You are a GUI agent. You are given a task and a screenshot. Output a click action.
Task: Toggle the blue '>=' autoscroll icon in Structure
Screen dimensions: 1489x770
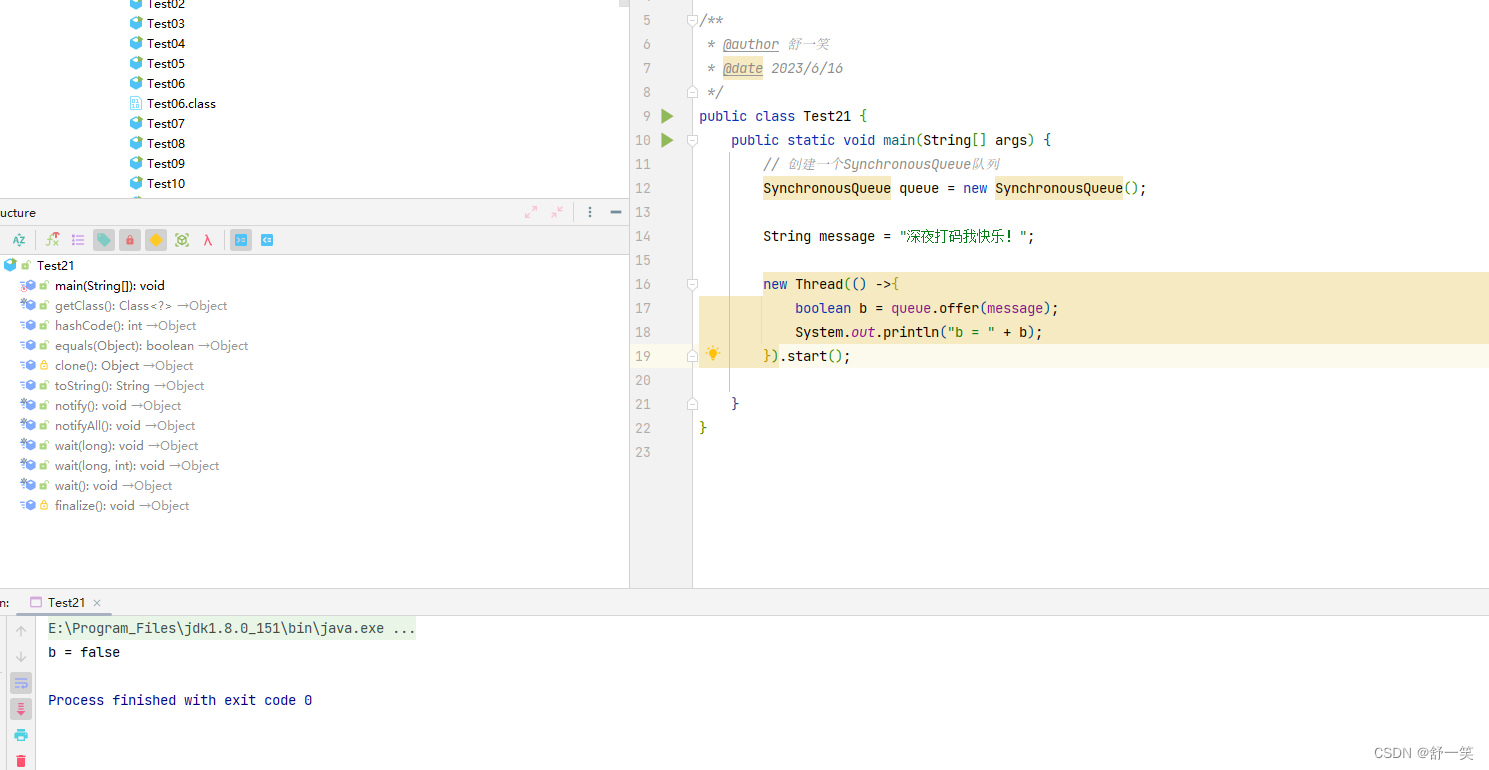(241, 240)
